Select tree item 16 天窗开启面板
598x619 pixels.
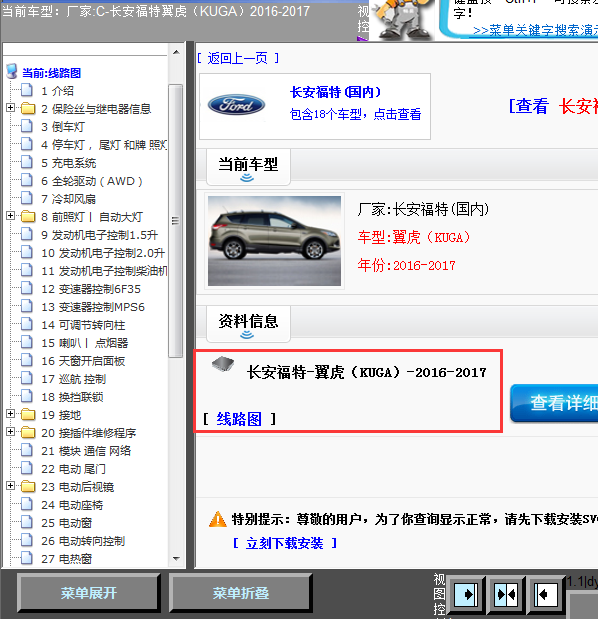click(x=83, y=361)
